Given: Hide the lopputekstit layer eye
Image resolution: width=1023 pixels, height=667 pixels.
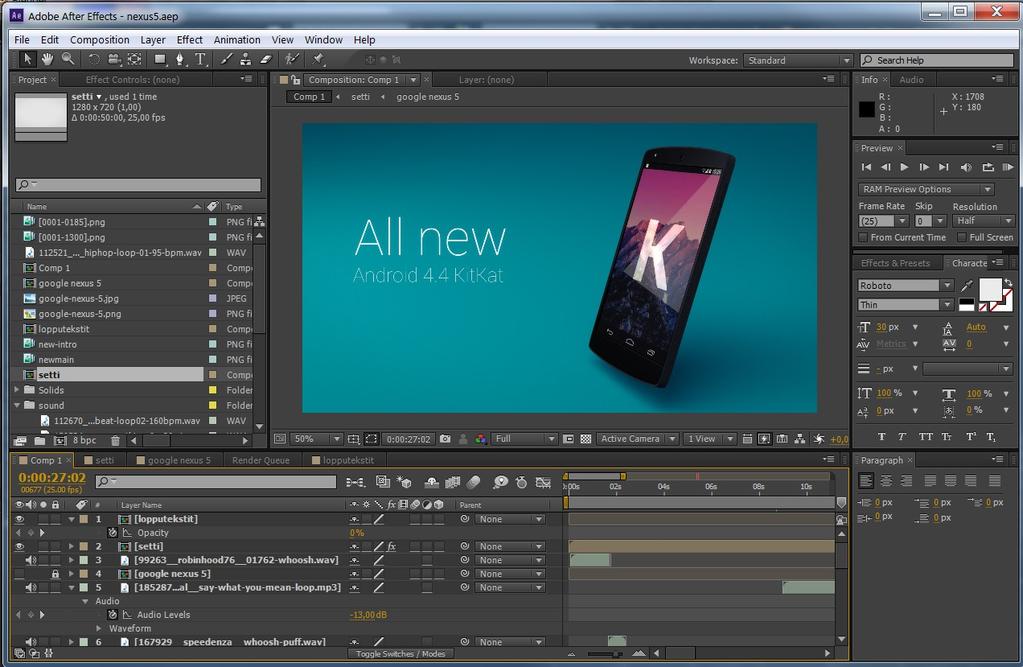Looking at the screenshot, I should point(20,520).
